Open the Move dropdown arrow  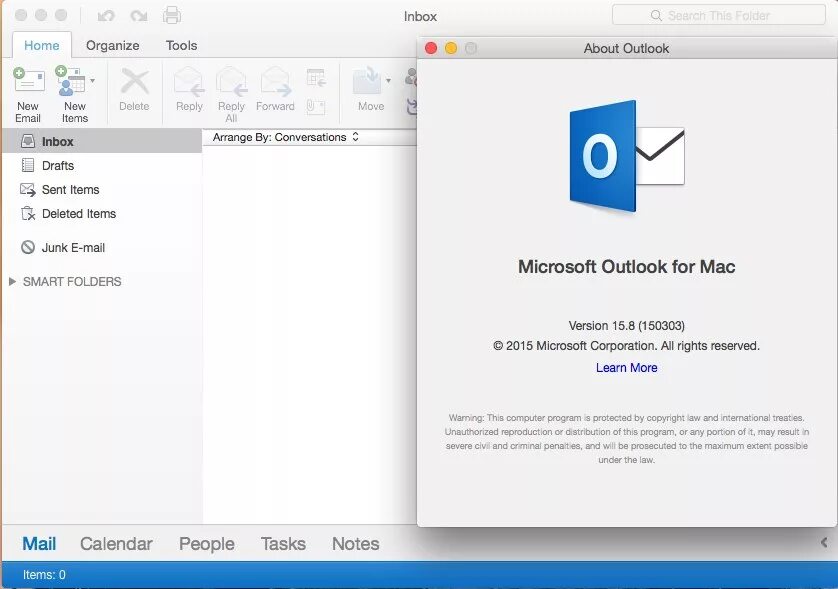pyautogui.click(x=389, y=81)
